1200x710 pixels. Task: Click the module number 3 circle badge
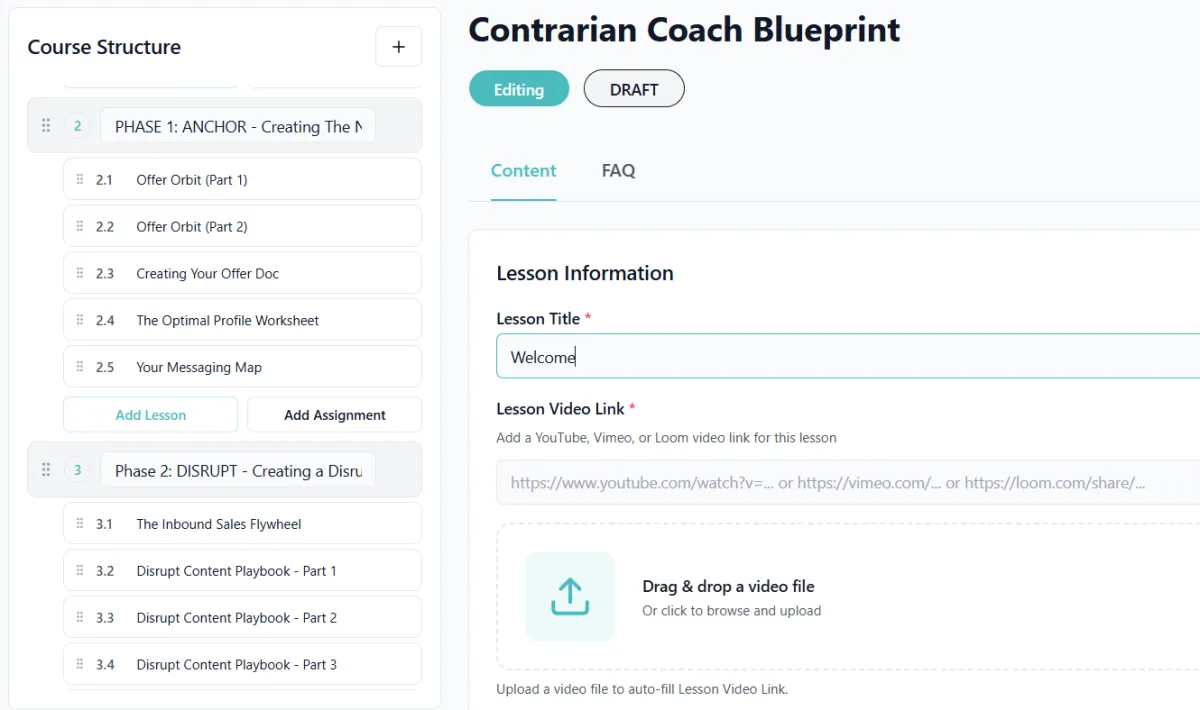[77, 470]
